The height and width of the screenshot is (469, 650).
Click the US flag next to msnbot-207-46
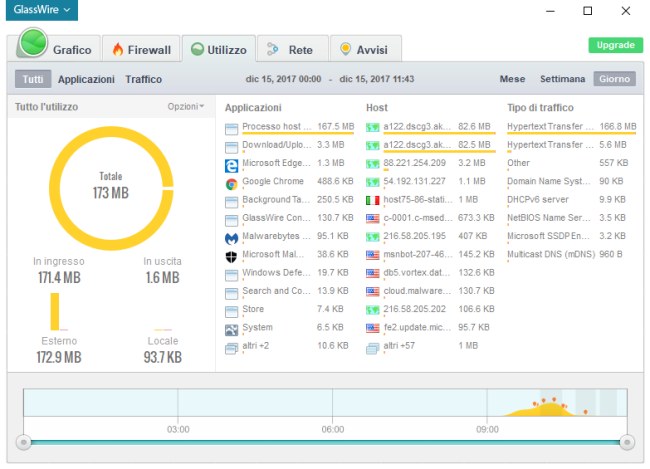click(373, 255)
